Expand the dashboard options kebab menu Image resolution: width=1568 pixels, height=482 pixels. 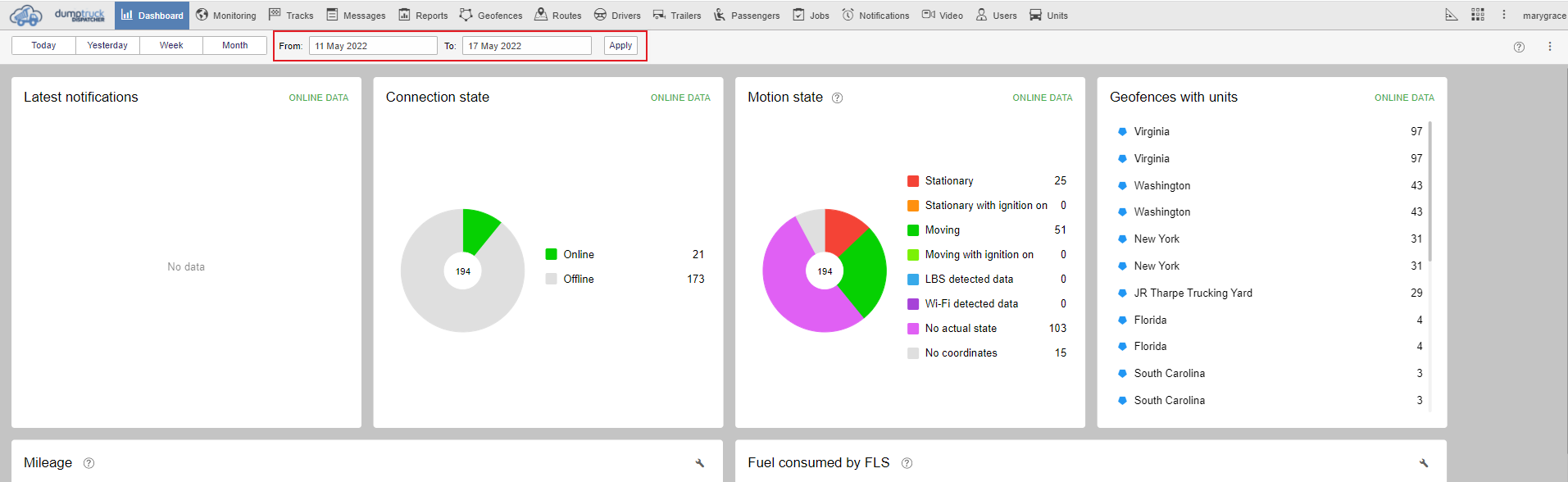pos(1549,47)
